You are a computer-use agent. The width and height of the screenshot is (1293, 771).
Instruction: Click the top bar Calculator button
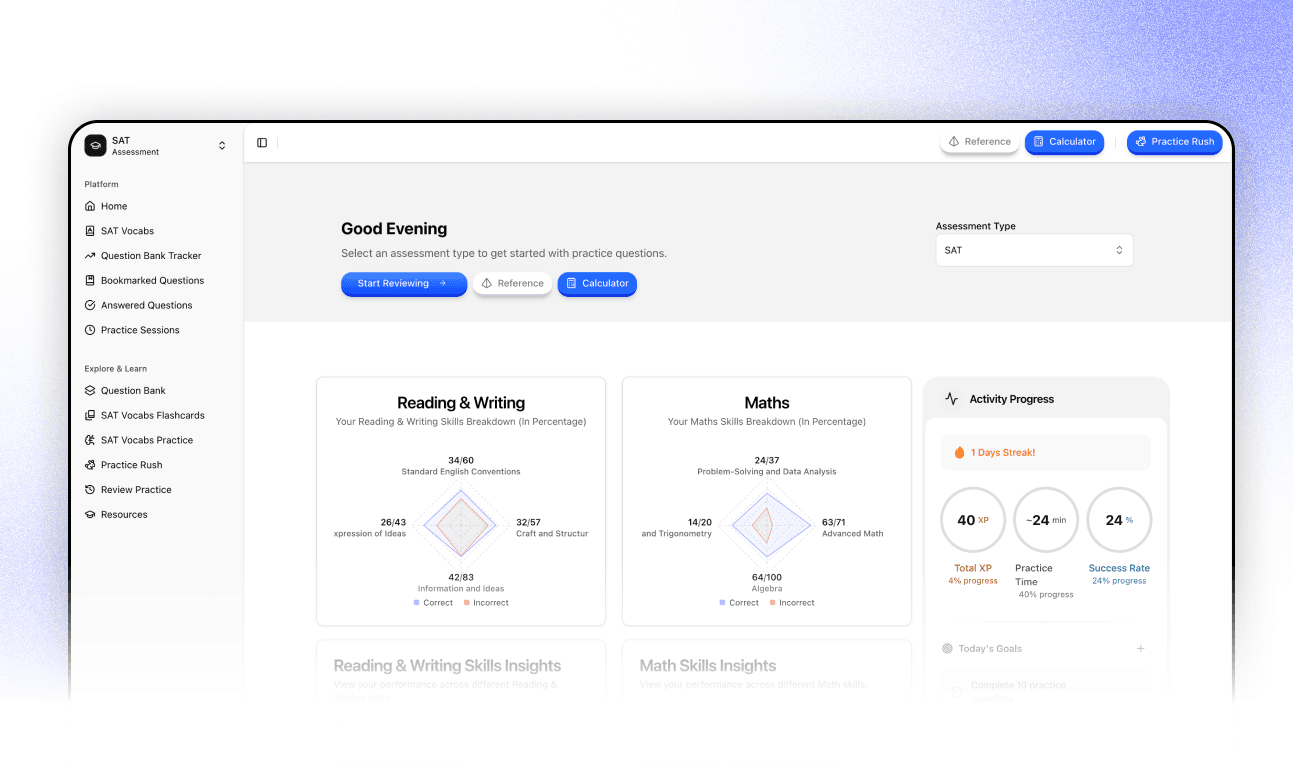tap(1064, 142)
